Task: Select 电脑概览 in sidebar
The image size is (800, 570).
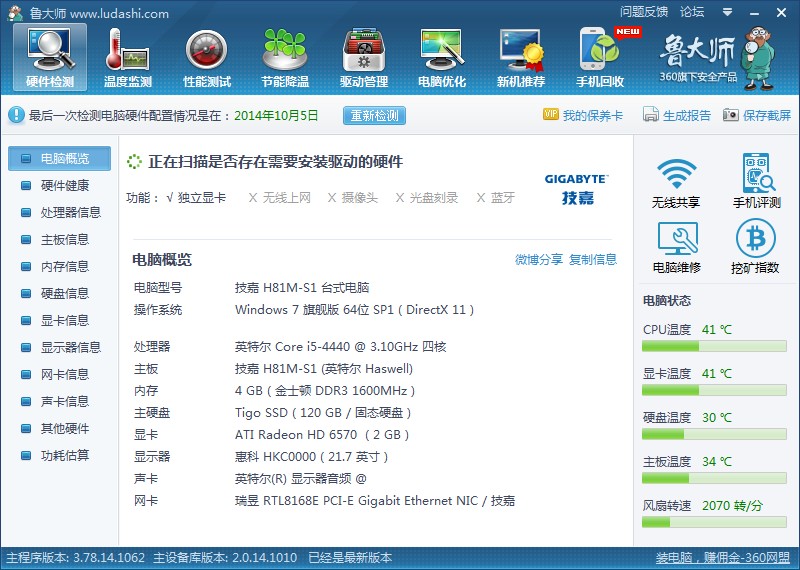Action: pyautogui.click(x=59, y=158)
